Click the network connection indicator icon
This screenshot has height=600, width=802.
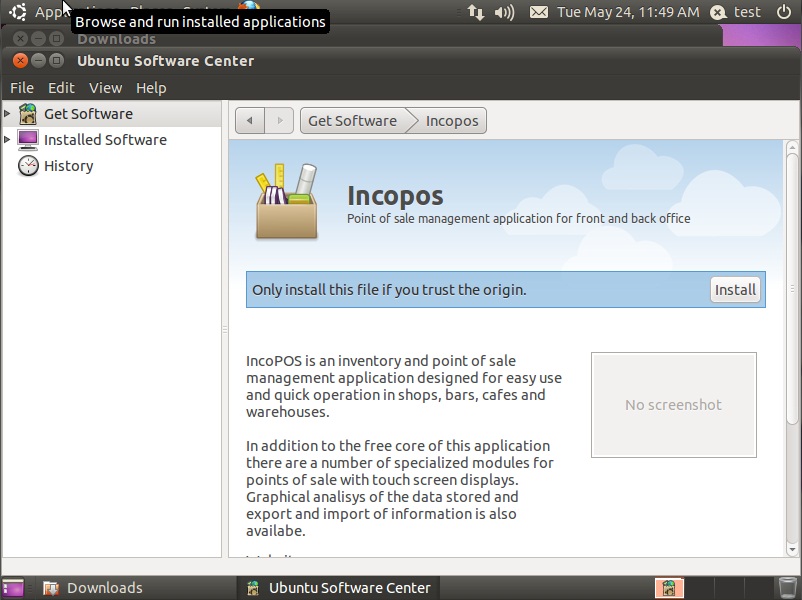pos(476,12)
